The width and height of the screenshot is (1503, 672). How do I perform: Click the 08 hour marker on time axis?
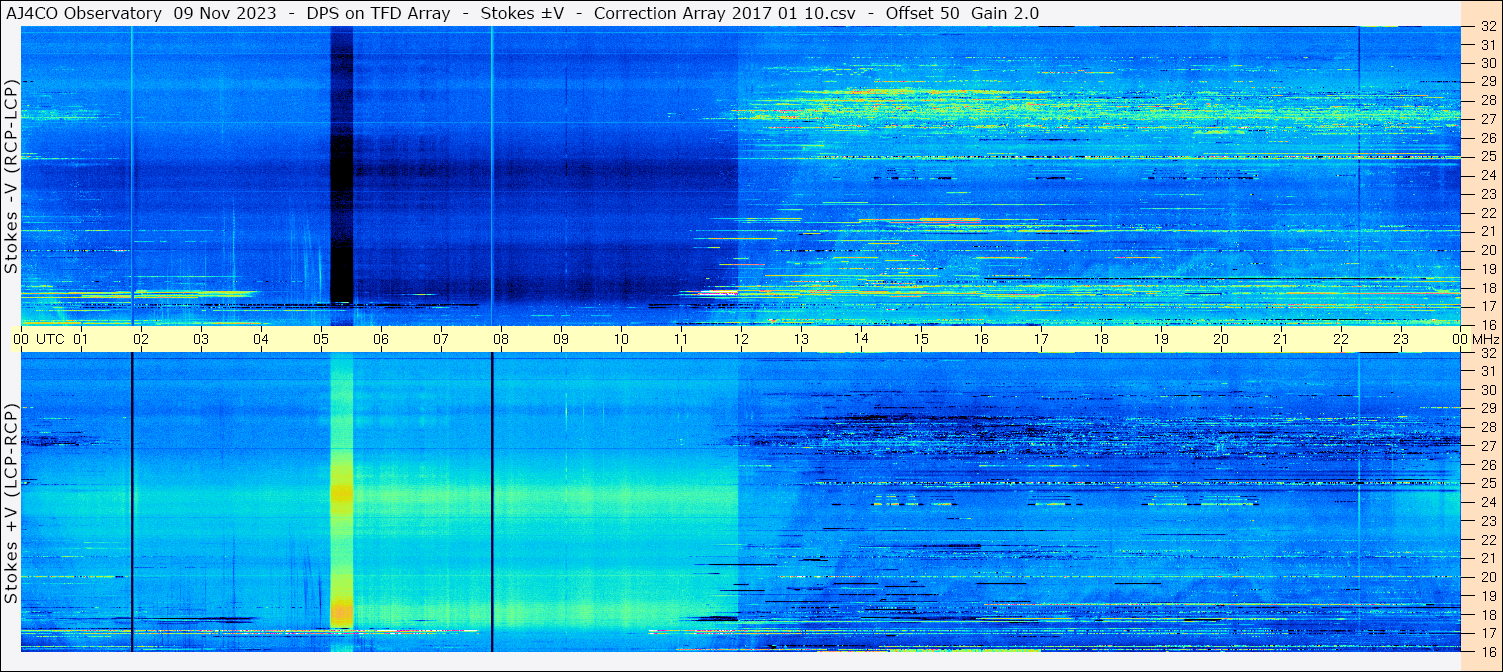(501, 339)
